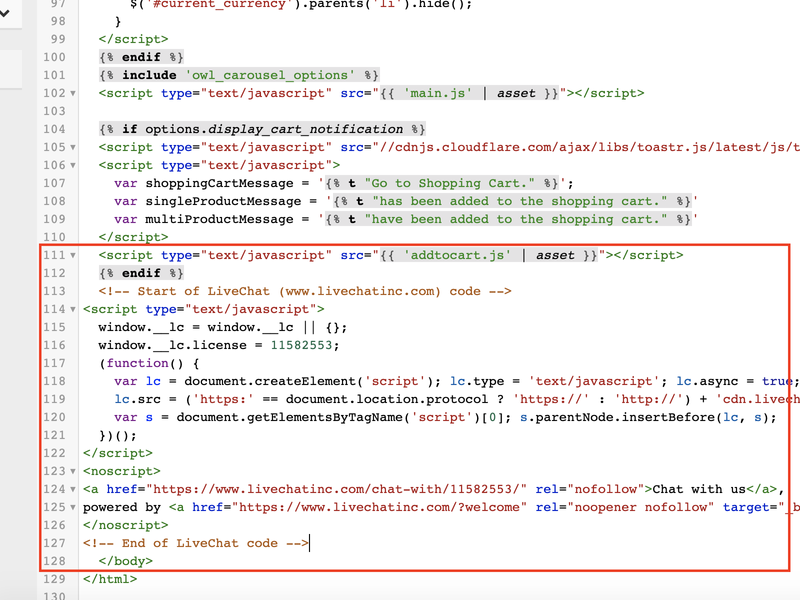The height and width of the screenshot is (600, 800).
Task: Click the livechatinc.com/chat-with URL on line 124
Action: click(337, 489)
